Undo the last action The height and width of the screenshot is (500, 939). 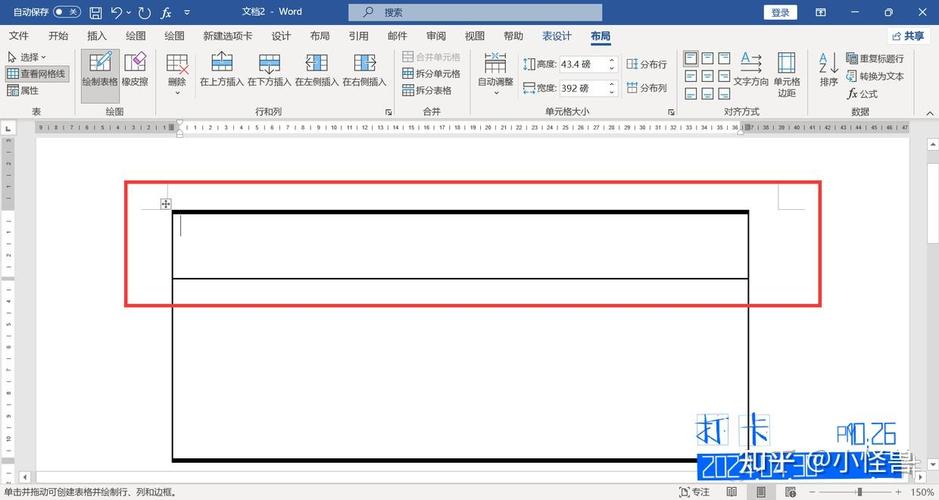(x=116, y=12)
